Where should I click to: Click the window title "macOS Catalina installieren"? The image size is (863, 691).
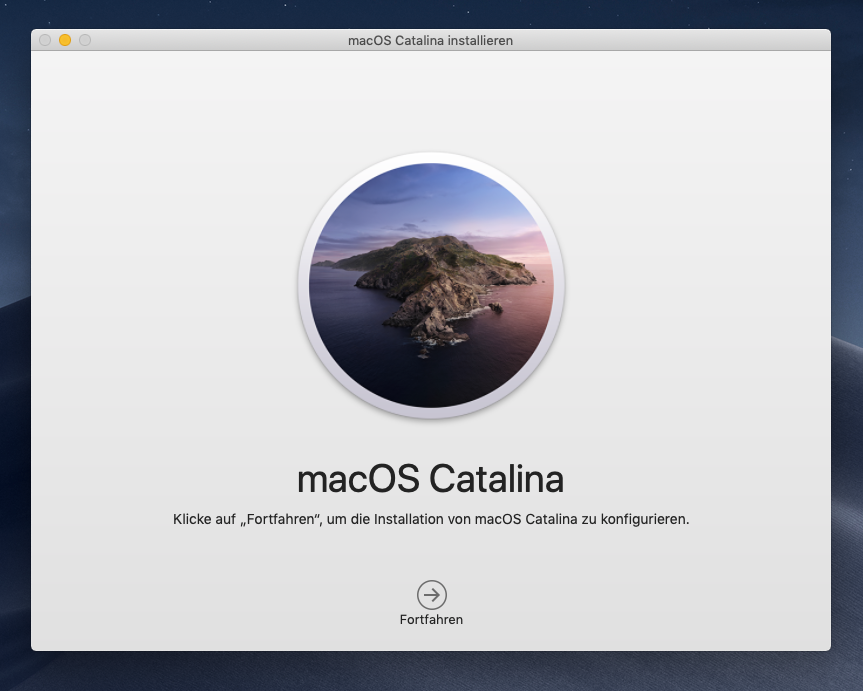[430, 41]
